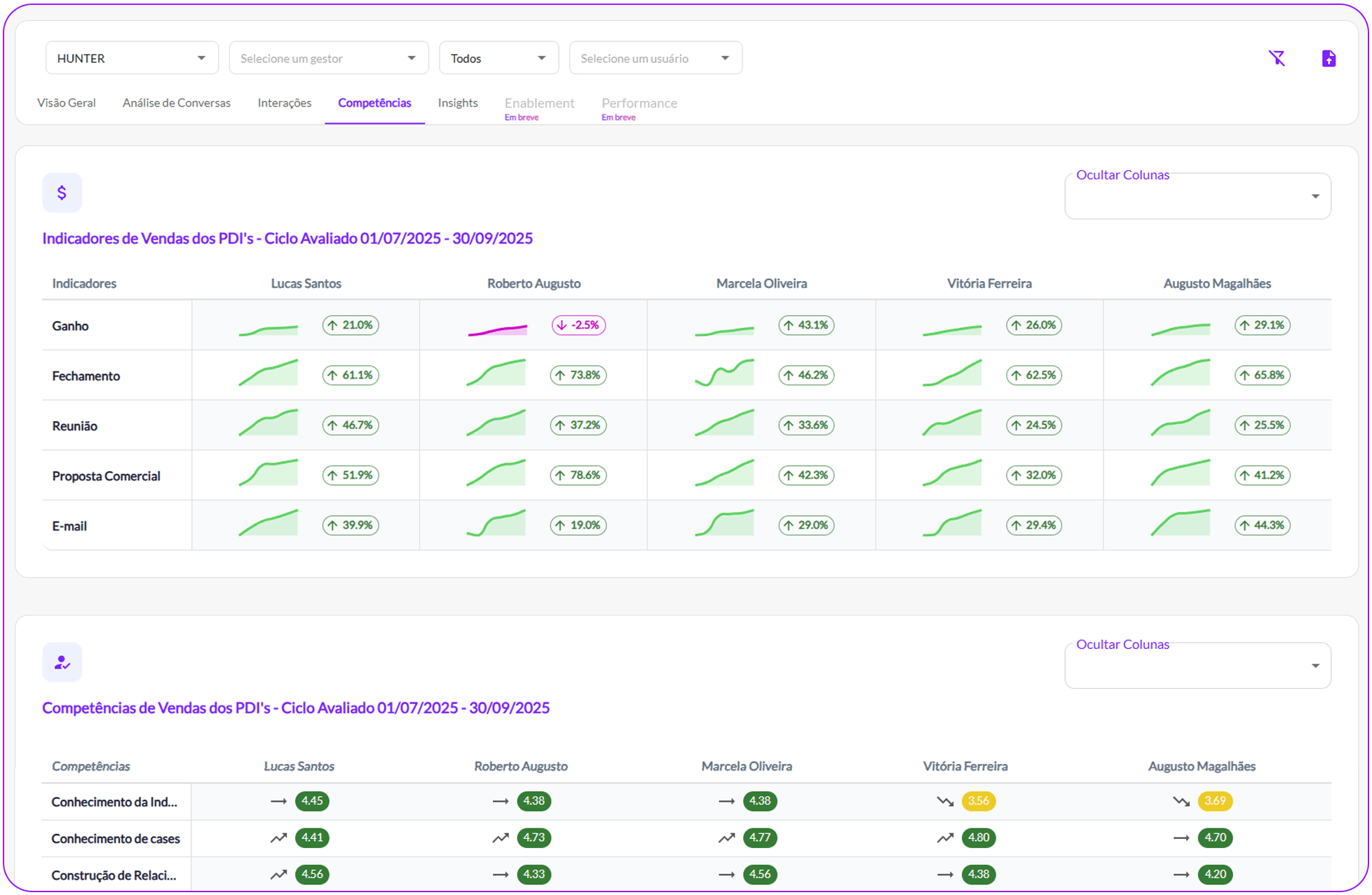Go to the Insights tab
Viewport: 1372px width, 895px height.
click(x=458, y=103)
